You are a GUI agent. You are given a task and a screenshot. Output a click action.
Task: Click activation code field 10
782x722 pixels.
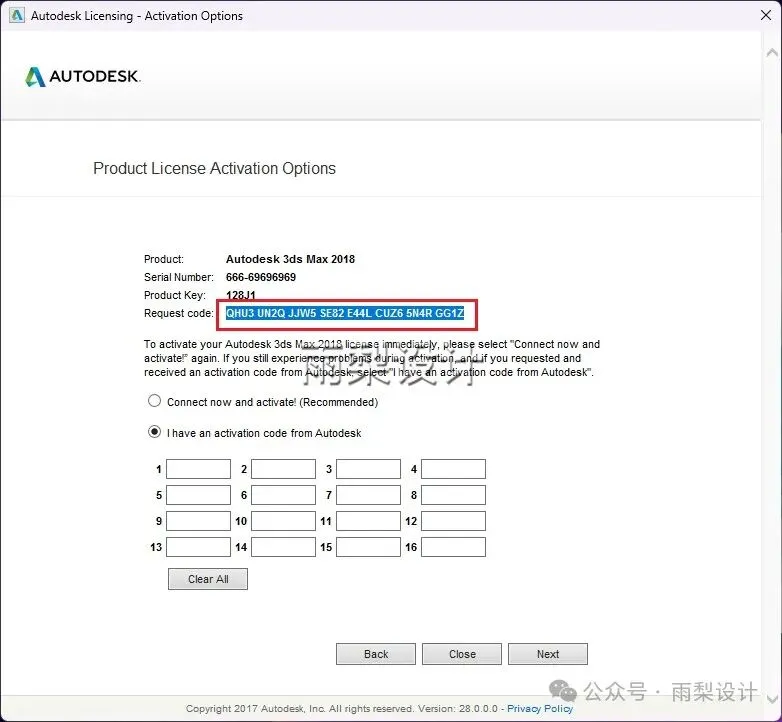[283, 521]
